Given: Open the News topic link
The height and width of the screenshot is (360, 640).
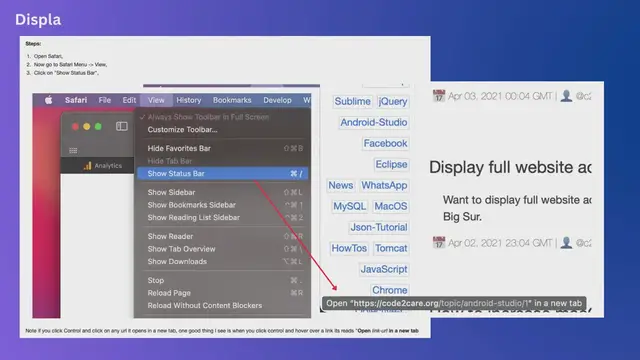Looking at the screenshot, I should point(340,185).
